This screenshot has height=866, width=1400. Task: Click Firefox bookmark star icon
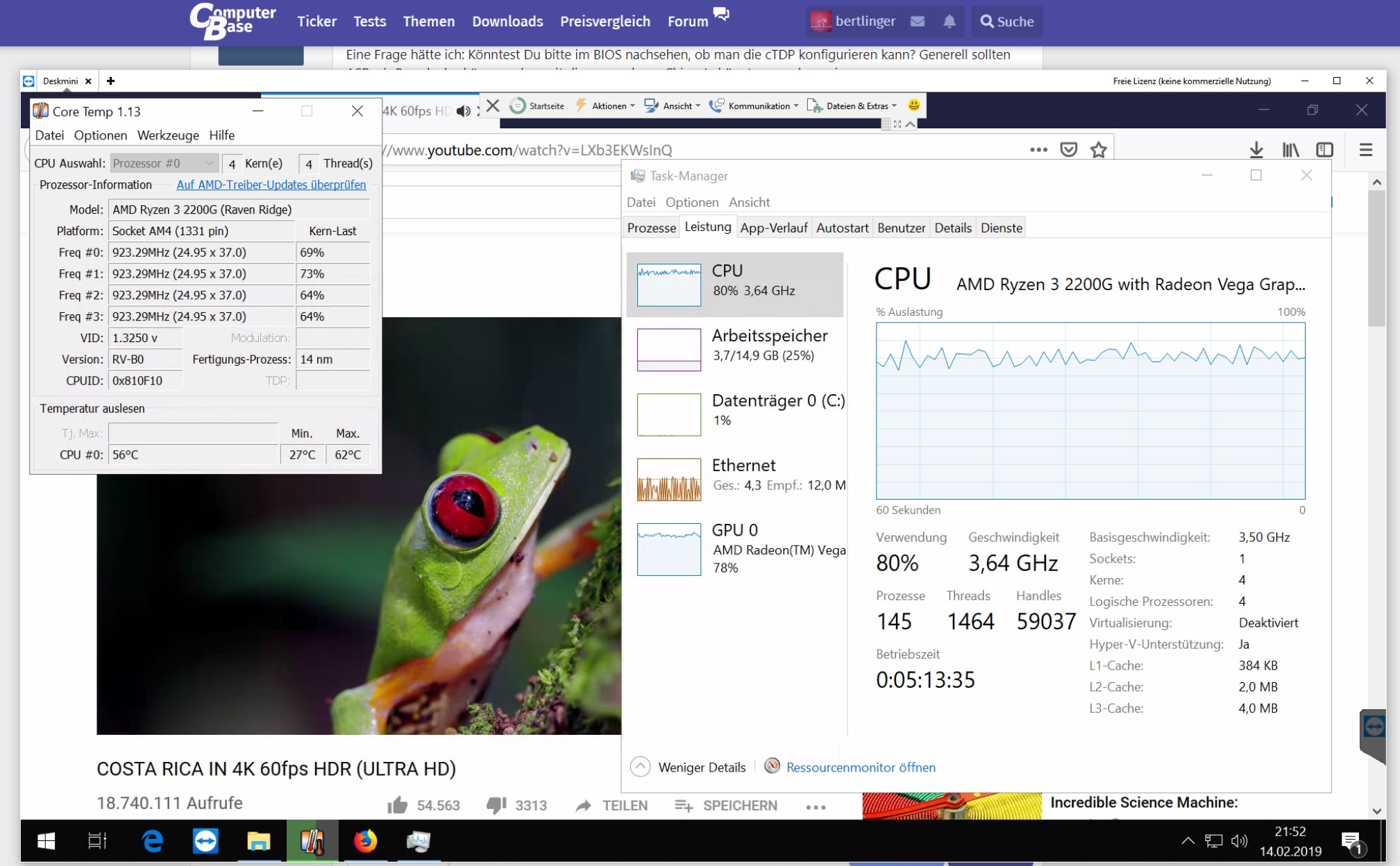pyautogui.click(x=1098, y=150)
